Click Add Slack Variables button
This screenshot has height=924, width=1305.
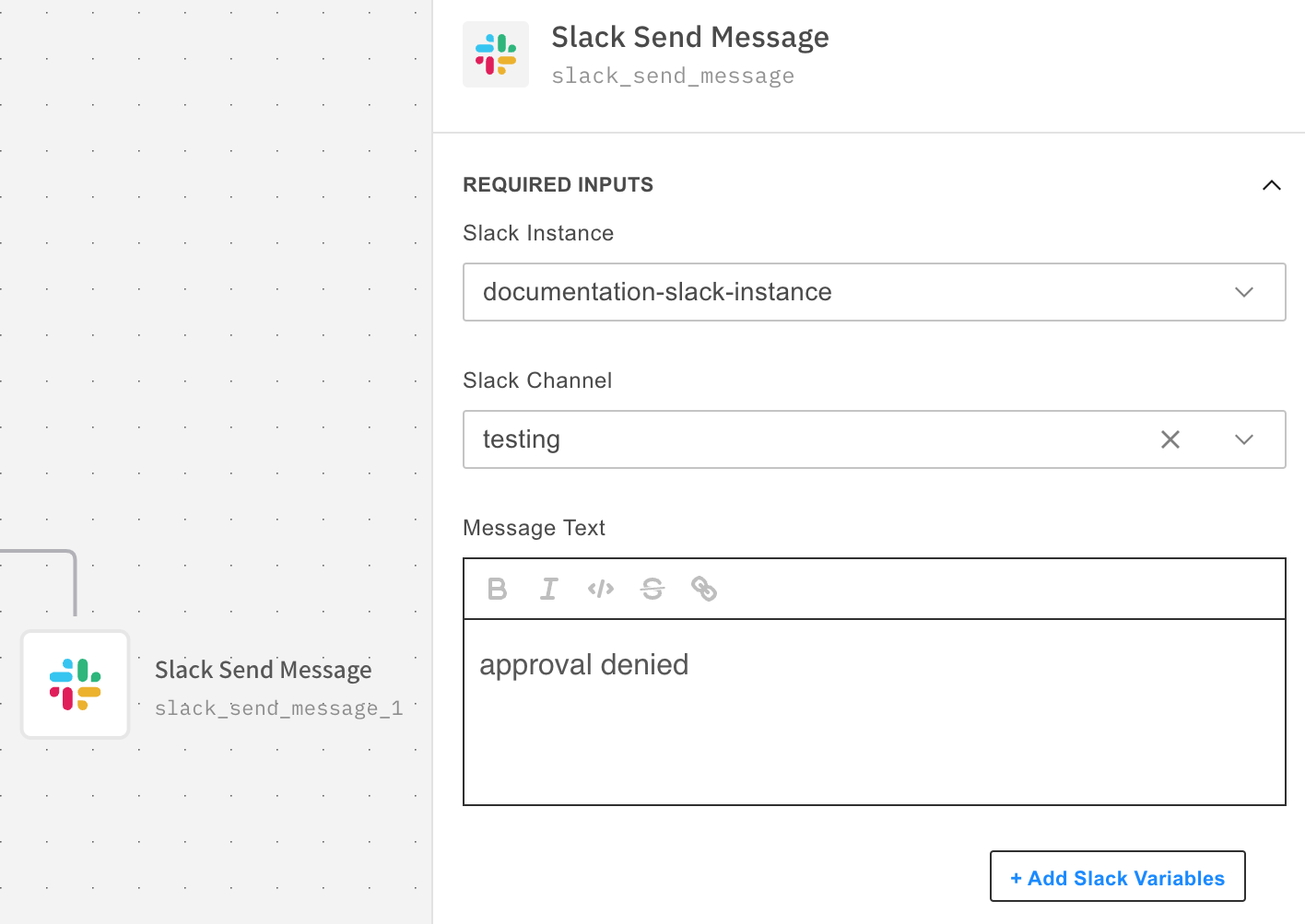1117,877
